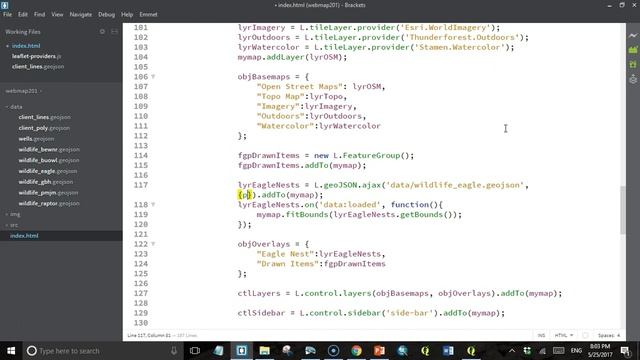Click Brackets icon in the taskbar

[x=241, y=351]
